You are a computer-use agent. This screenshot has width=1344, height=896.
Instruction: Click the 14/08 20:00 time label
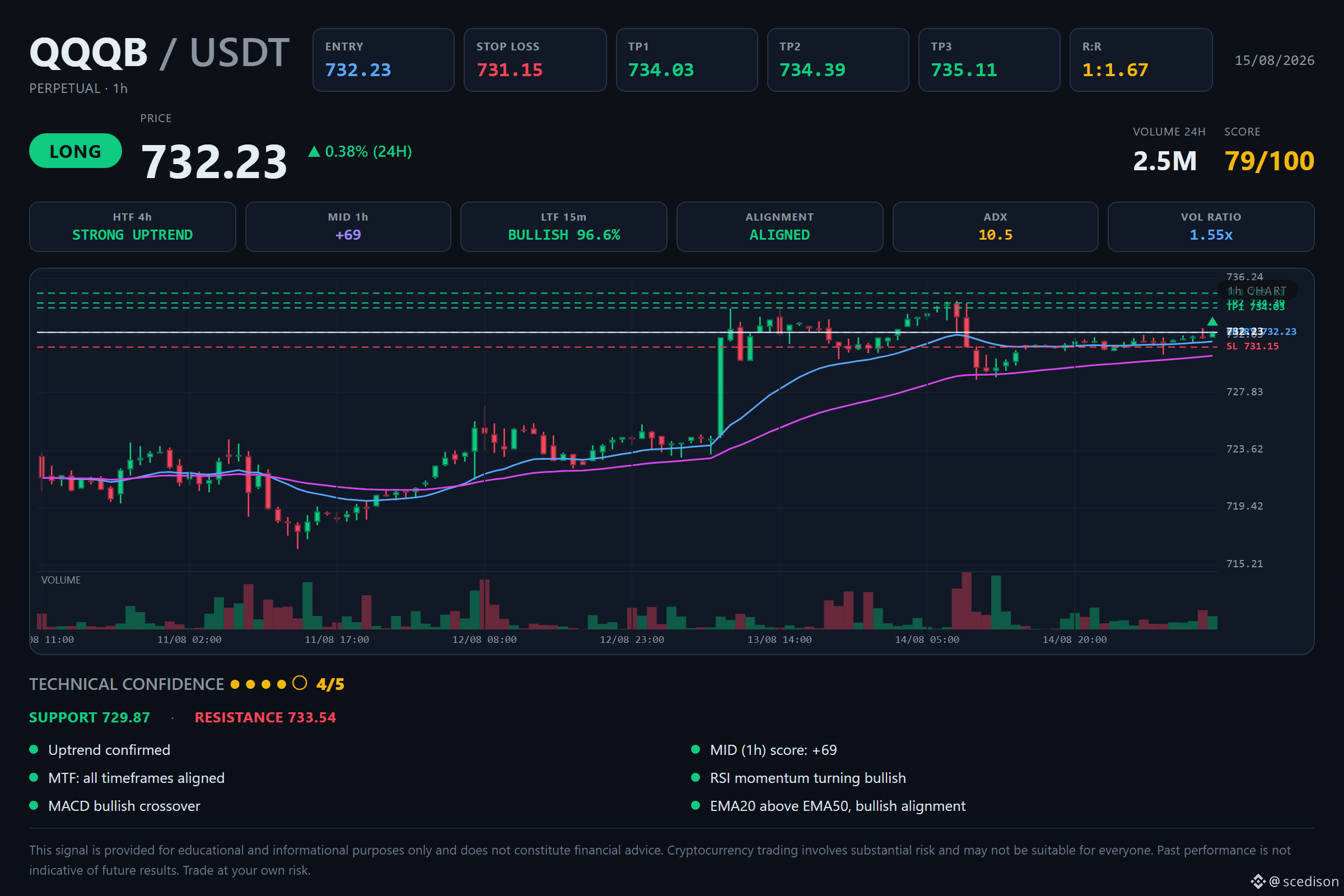pyautogui.click(x=1074, y=640)
